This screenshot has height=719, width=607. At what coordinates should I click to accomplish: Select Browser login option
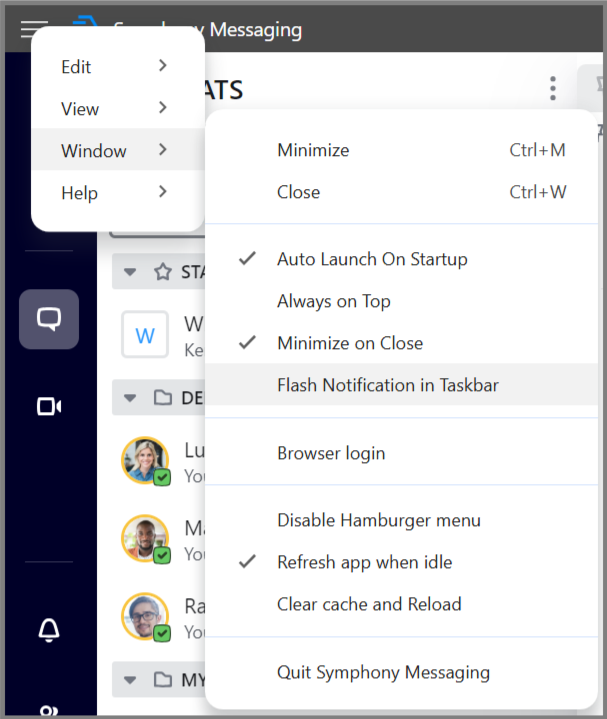[x=401, y=453]
